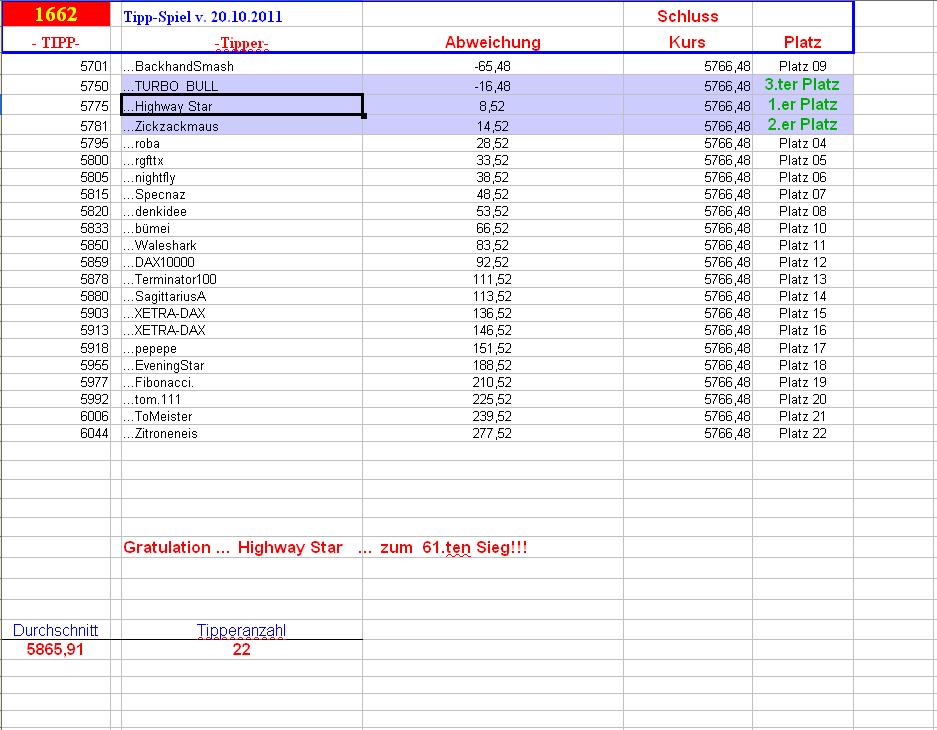Click the green '3.ter Platz' cell

click(x=802, y=84)
